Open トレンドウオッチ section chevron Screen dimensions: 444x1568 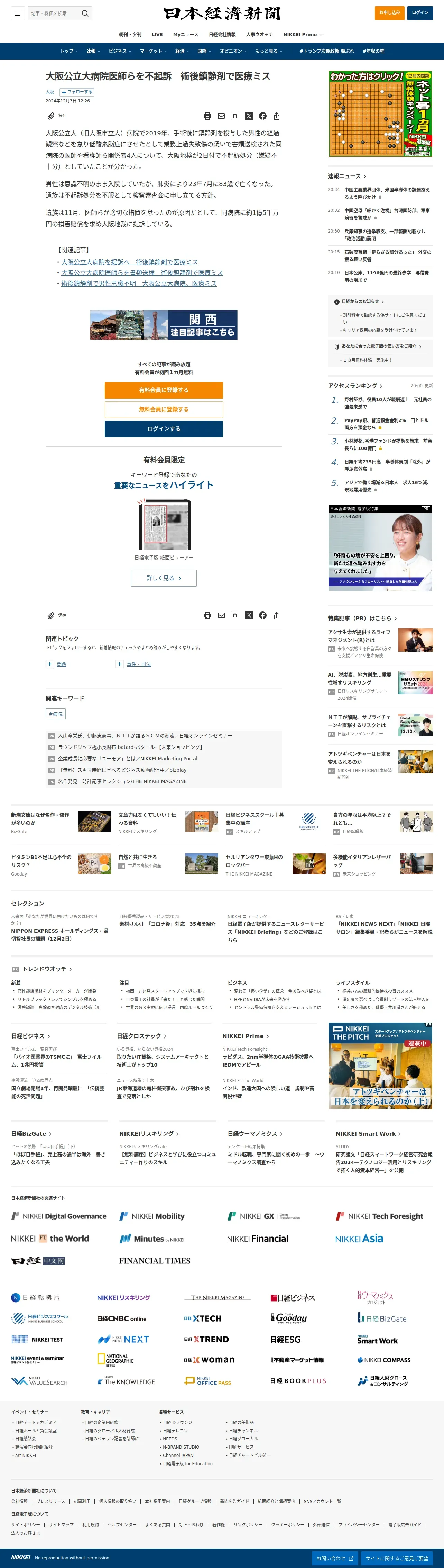pyautogui.click(x=71, y=969)
